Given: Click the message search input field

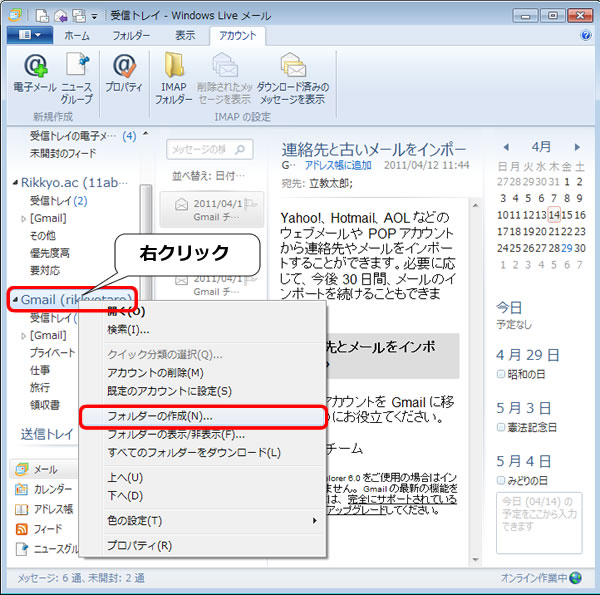Looking at the screenshot, I should tap(210, 149).
